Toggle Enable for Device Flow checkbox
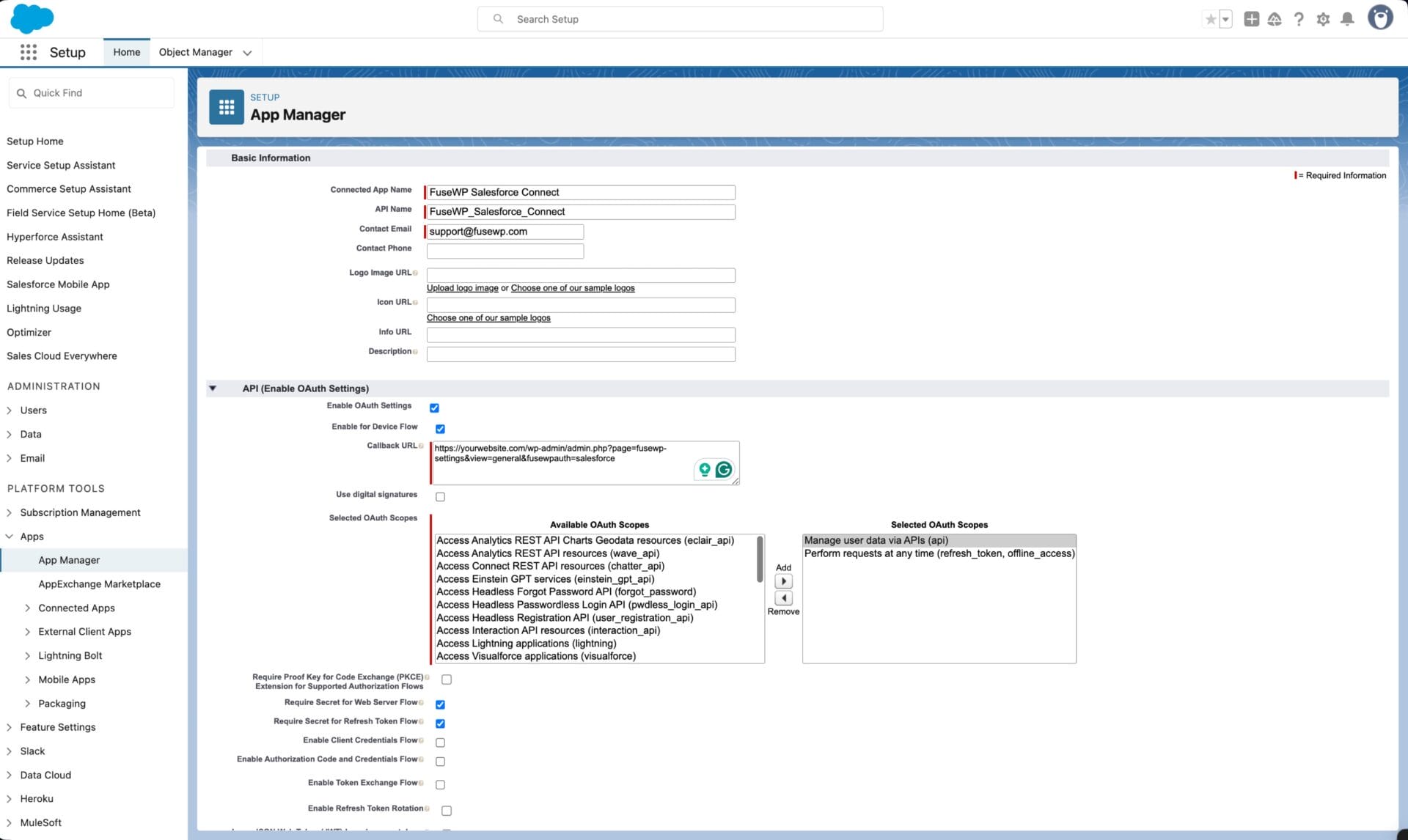The width and height of the screenshot is (1408, 840). [x=440, y=429]
